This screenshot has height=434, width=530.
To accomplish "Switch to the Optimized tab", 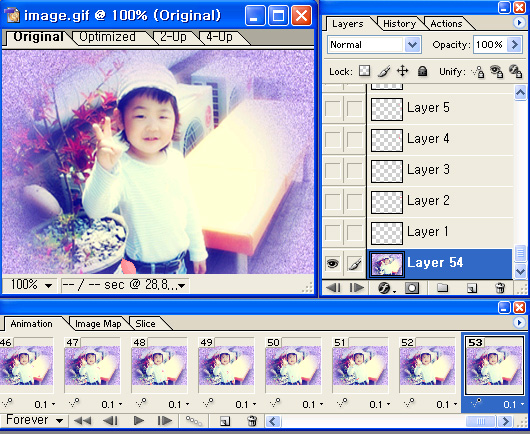I will [x=107, y=37].
